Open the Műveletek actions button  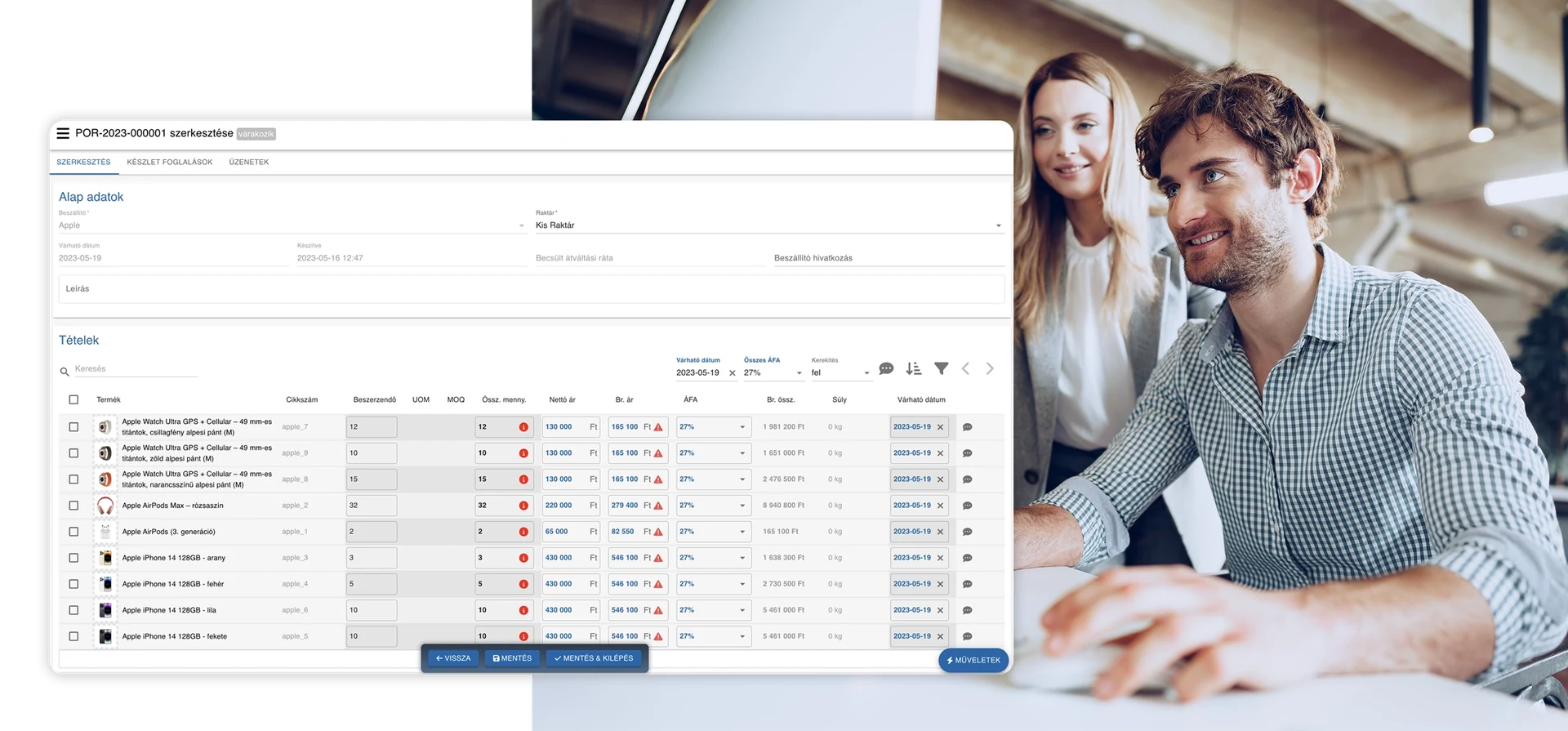click(973, 660)
